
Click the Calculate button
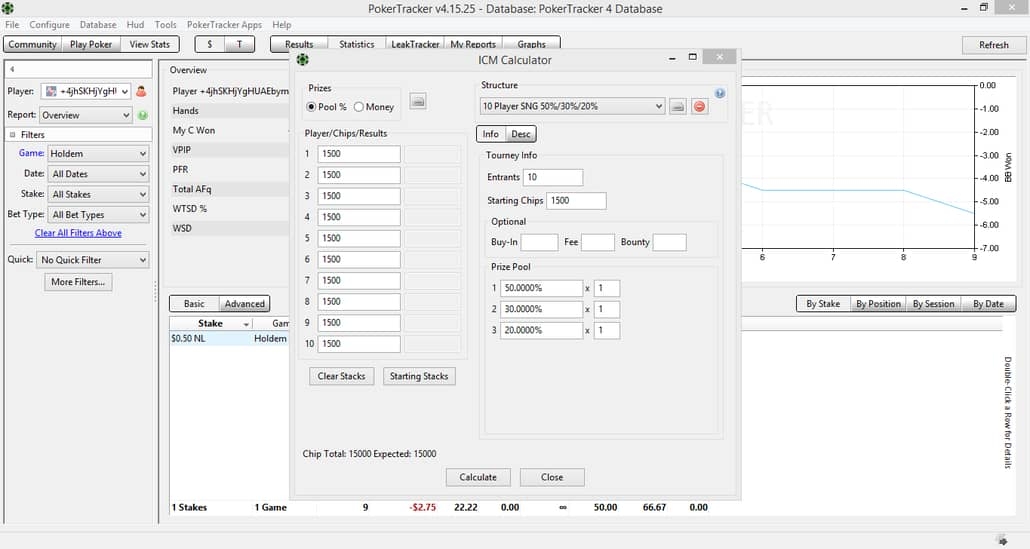(x=478, y=477)
